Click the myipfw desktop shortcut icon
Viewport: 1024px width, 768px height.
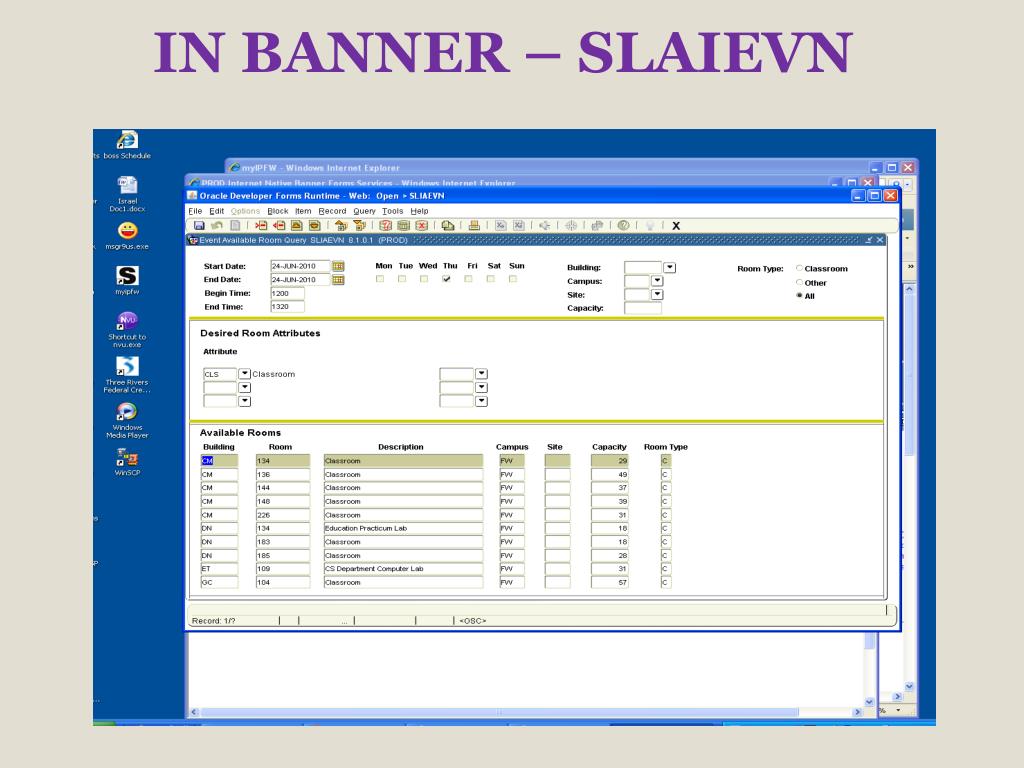[x=127, y=281]
